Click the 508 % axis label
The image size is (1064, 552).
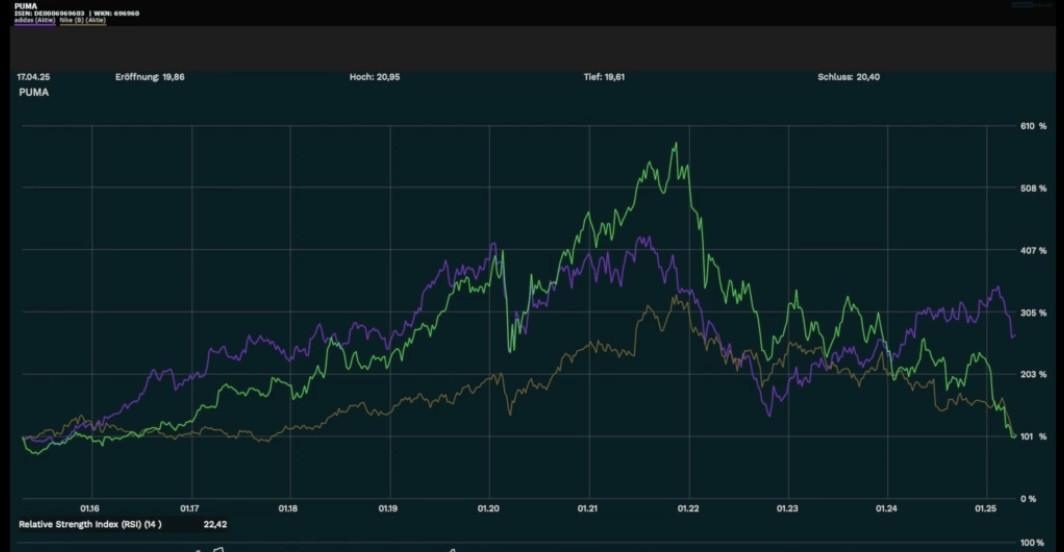(1033, 188)
